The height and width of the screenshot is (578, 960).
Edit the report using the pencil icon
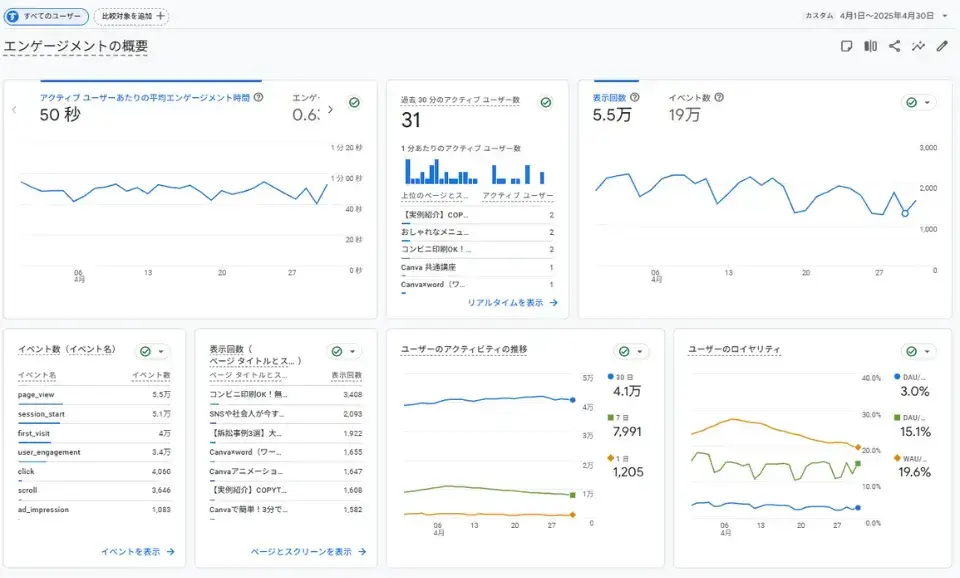tap(943, 46)
